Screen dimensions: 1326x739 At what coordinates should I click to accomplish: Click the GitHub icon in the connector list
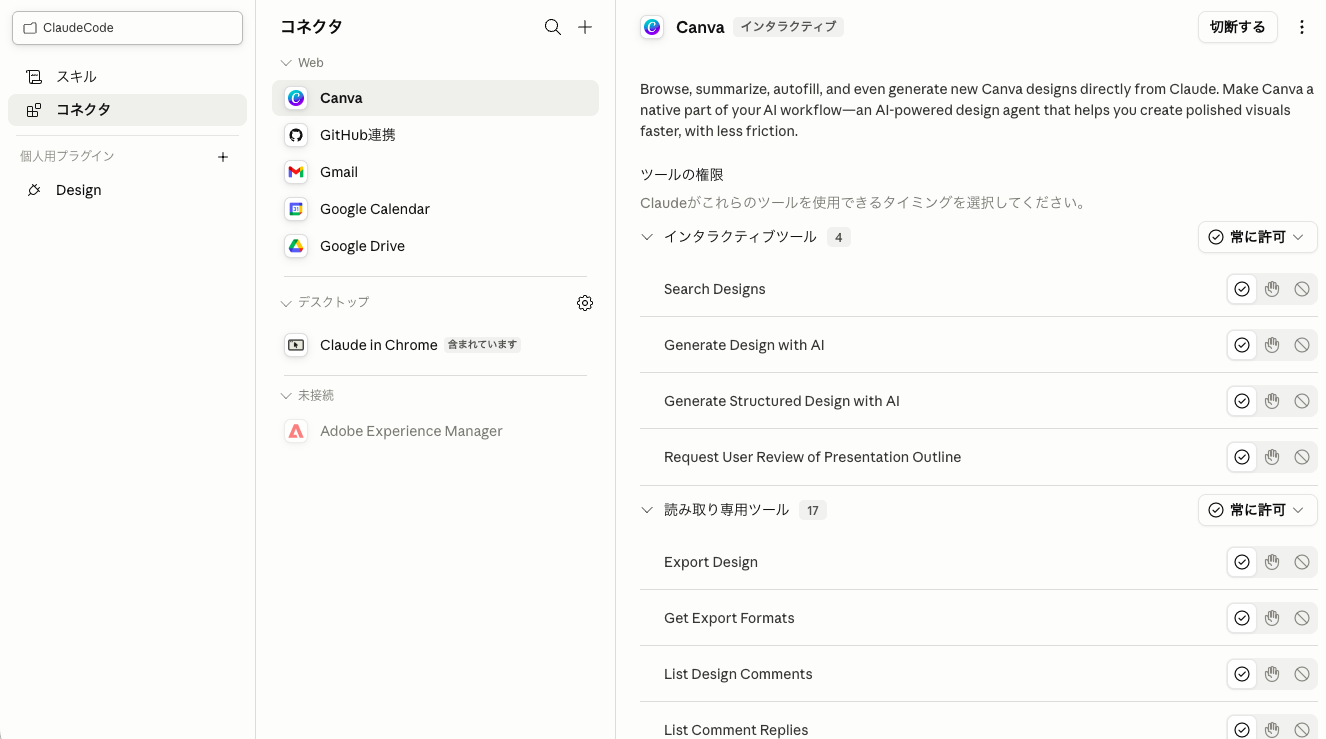[296, 135]
